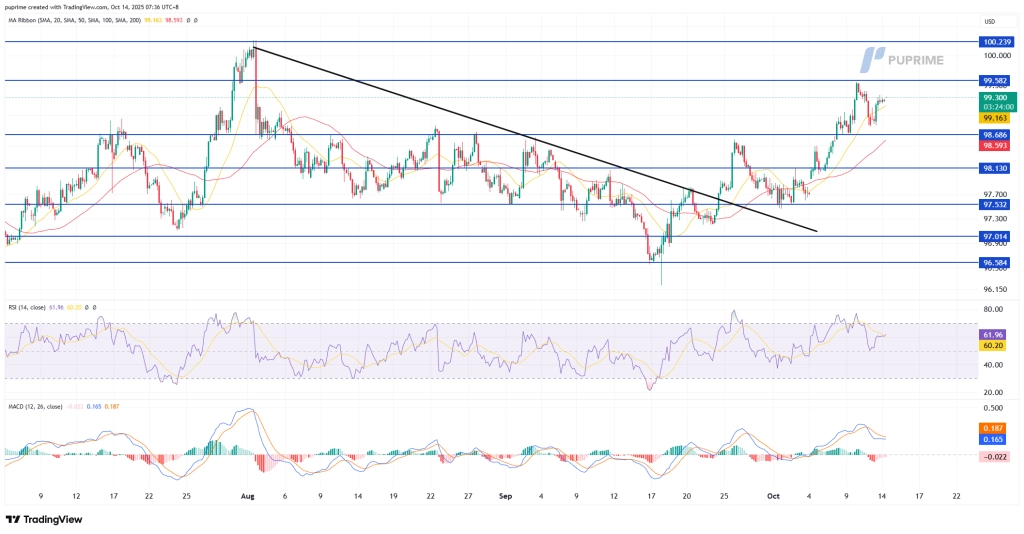The image size is (1024, 534).
Task: Click the green 99.300 current price label
Action: (994, 97)
